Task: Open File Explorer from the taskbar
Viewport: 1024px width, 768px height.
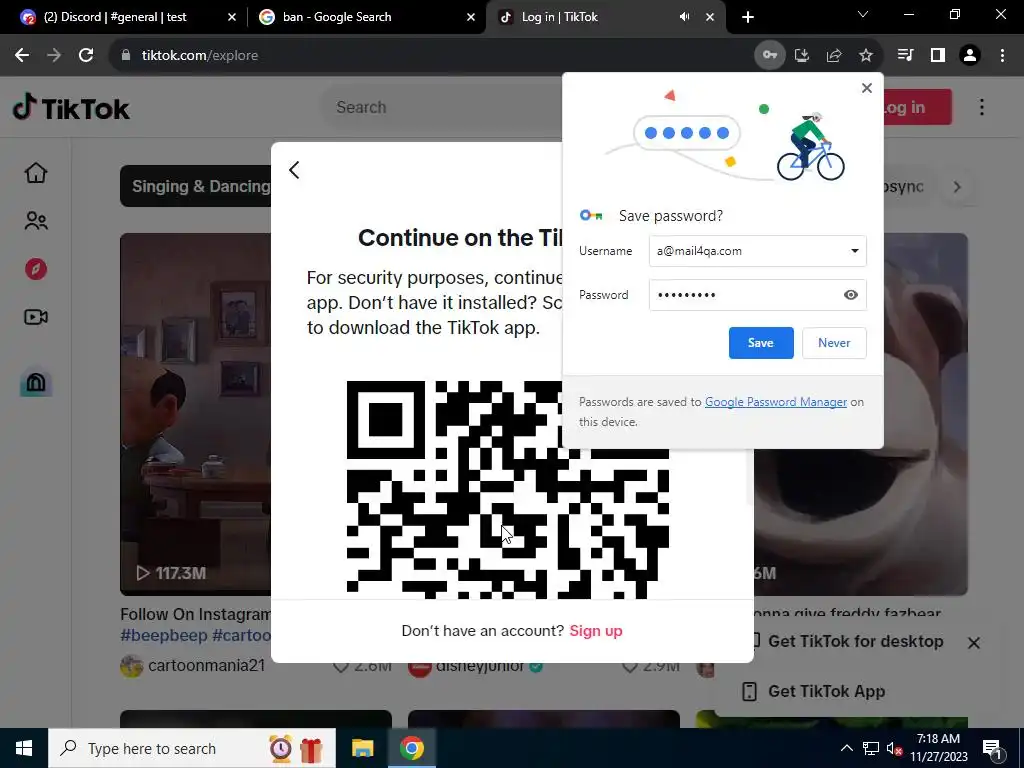Action: (362, 748)
